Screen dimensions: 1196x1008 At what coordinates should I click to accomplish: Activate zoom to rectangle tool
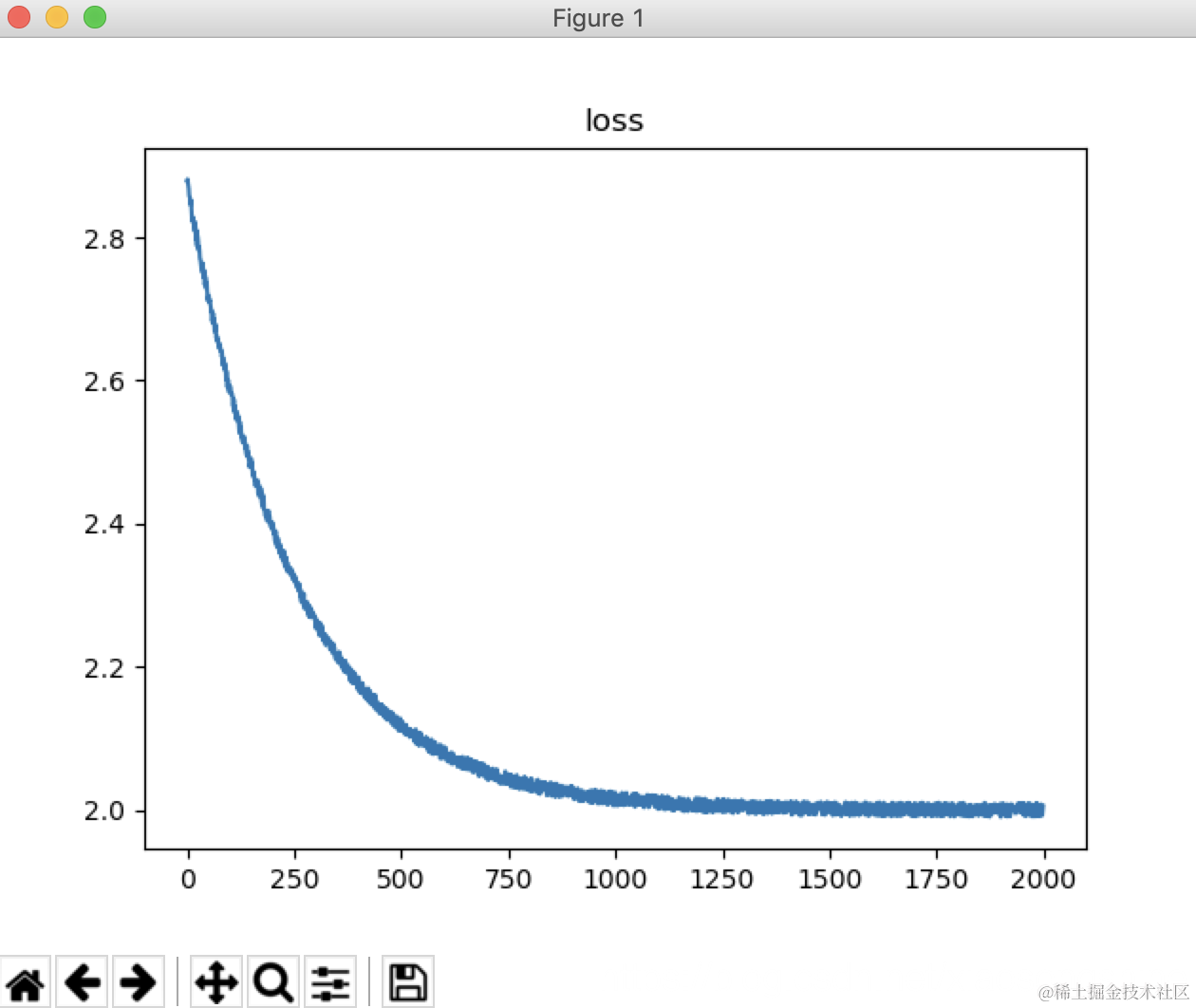pos(273,982)
